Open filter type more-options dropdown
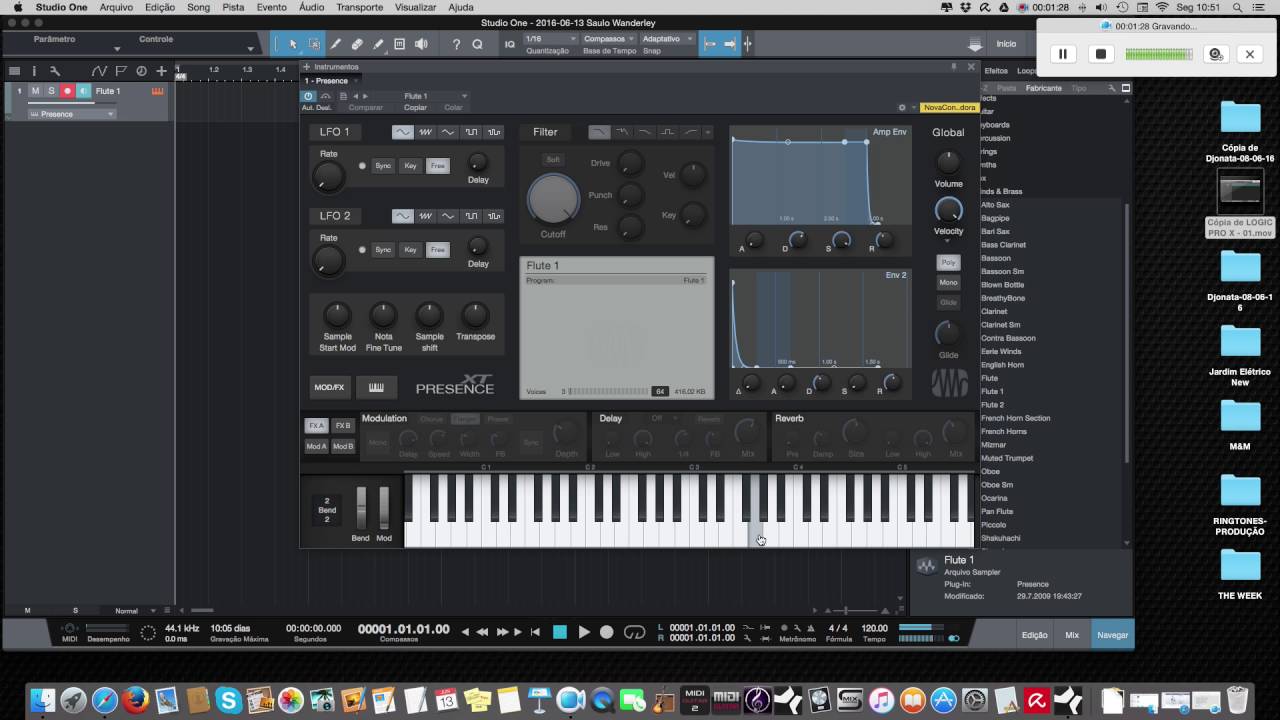 tap(708, 132)
